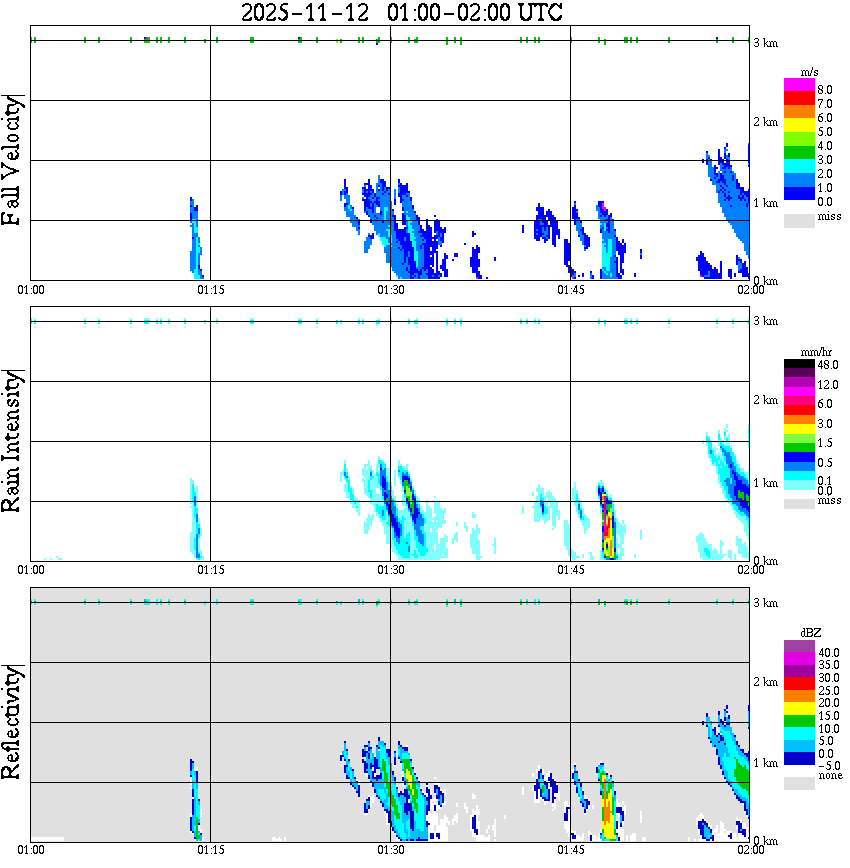Pick the dark blue 0.0 swatch in Fall Velocity legend

click(x=799, y=194)
